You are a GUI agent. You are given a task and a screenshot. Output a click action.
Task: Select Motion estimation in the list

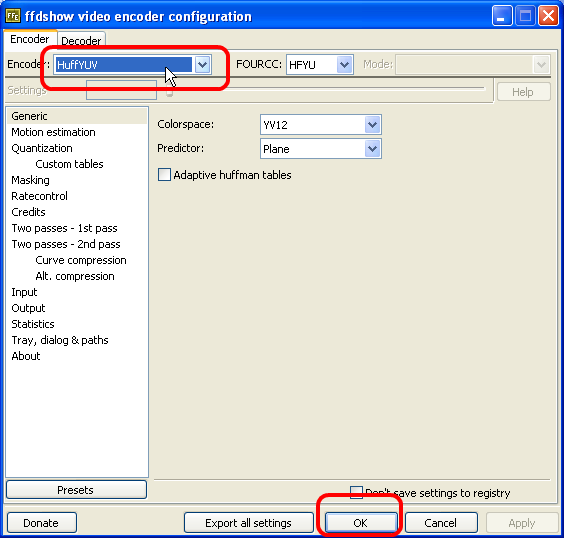coord(54,132)
